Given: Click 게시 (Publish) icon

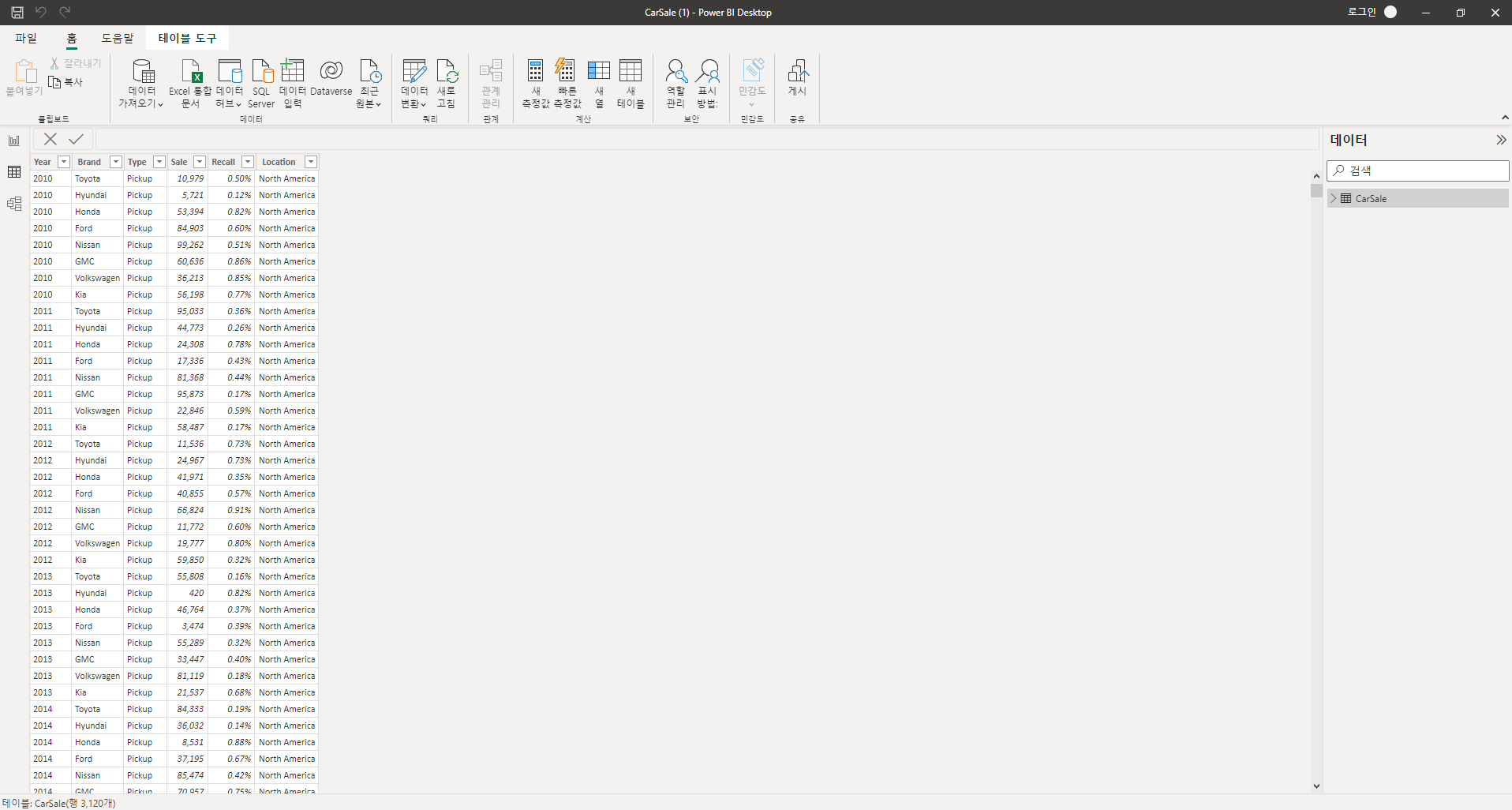Looking at the screenshot, I should click(x=797, y=78).
